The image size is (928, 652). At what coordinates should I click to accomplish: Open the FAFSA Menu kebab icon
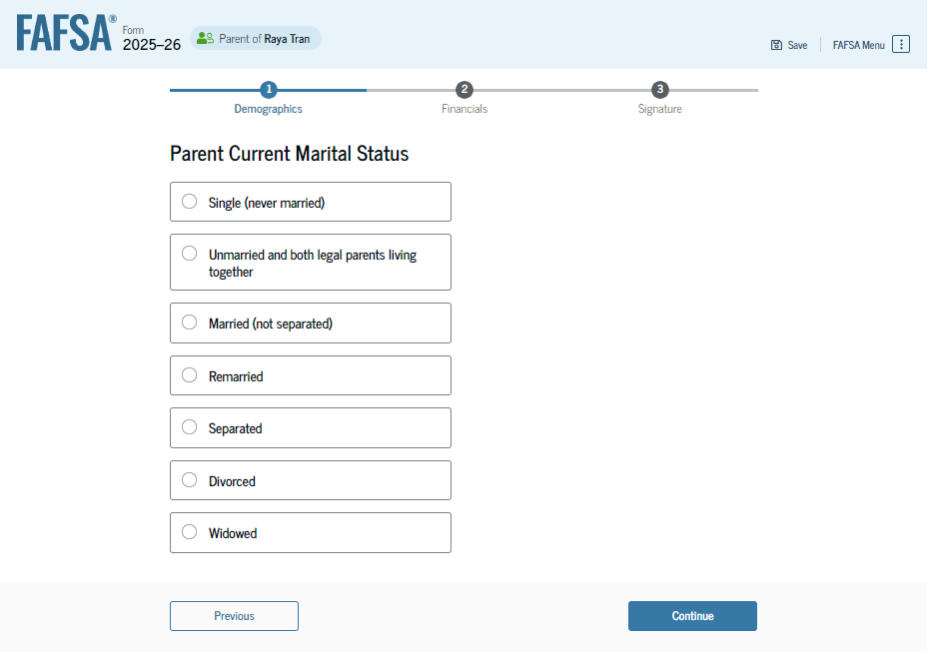click(901, 45)
